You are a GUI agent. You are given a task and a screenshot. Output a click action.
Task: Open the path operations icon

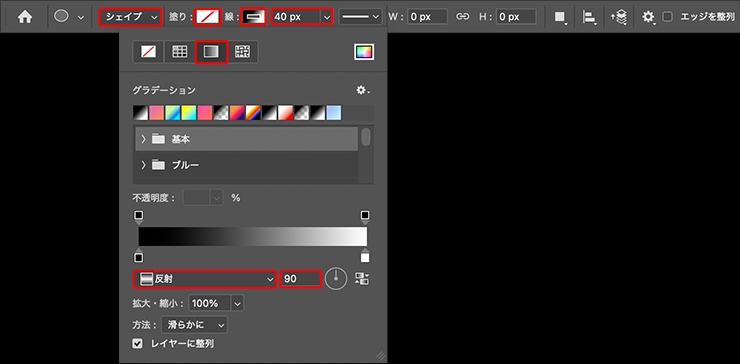(560, 17)
